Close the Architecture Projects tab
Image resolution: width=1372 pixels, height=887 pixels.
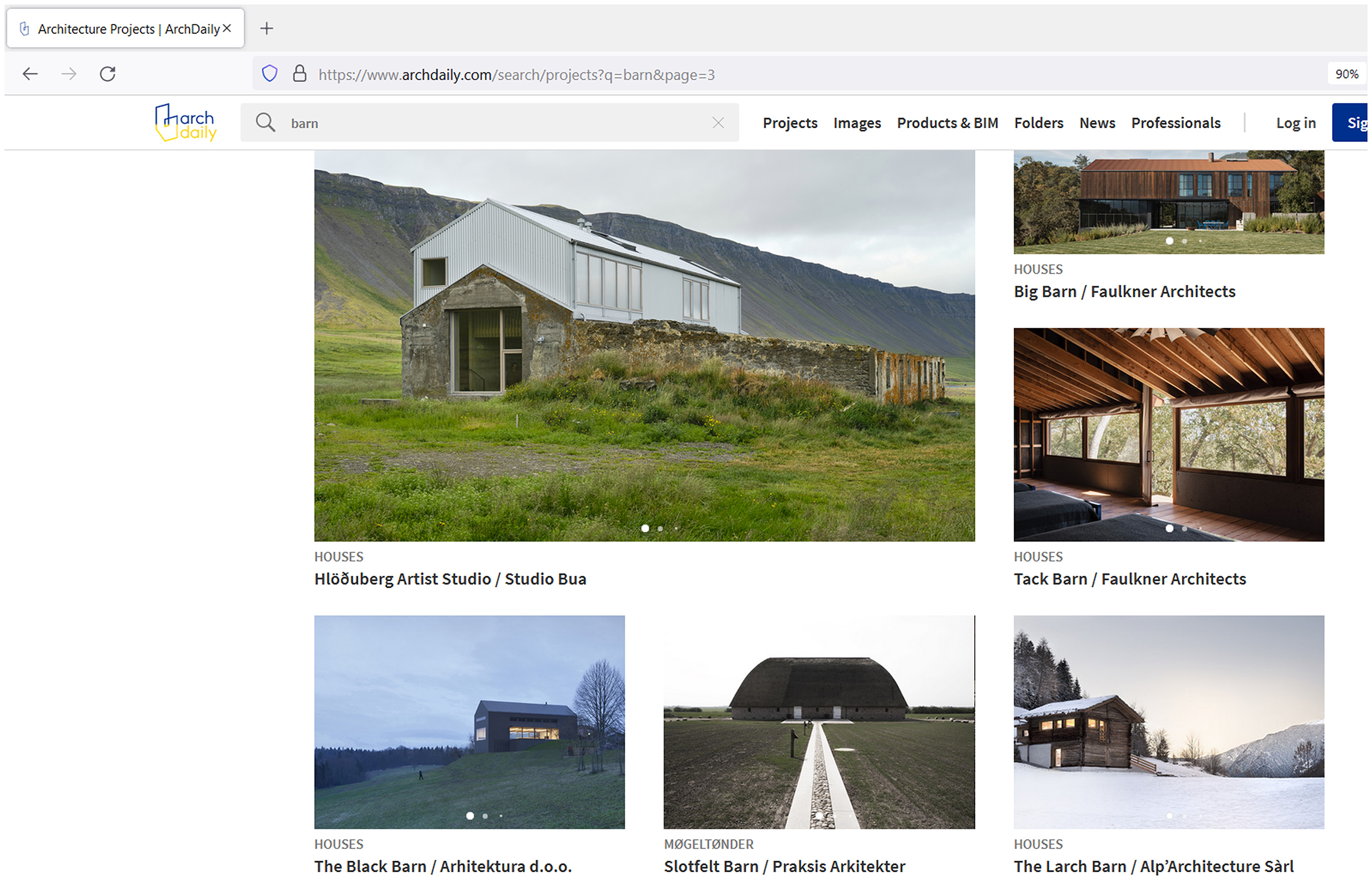click(227, 28)
